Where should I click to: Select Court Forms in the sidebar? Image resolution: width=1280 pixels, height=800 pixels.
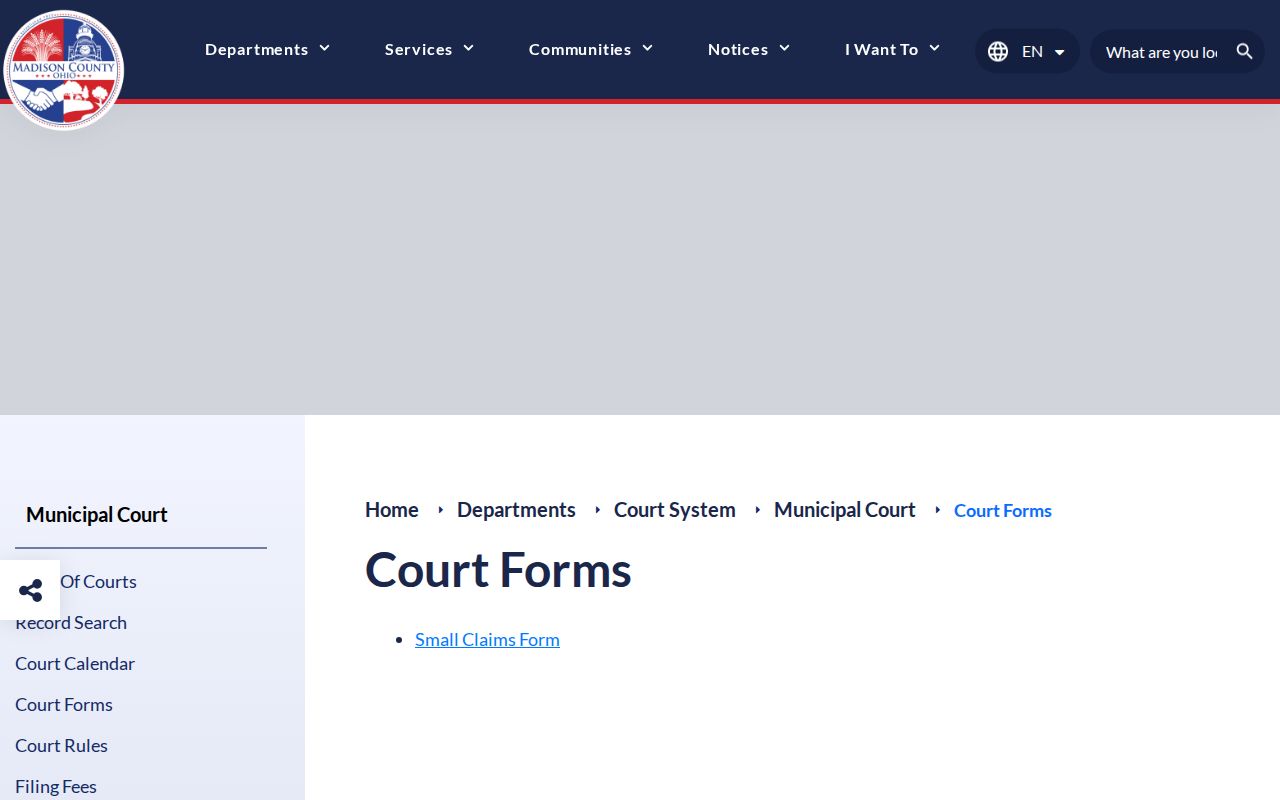(64, 704)
